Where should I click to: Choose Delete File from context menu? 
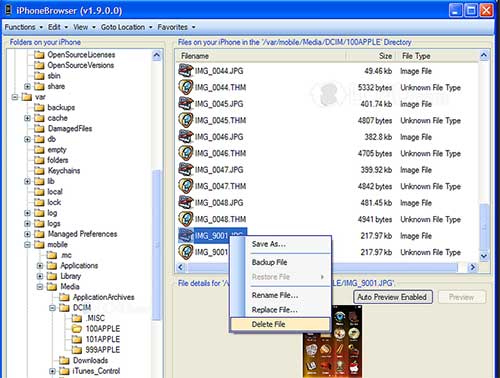pyautogui.click(x=280, y=324)
